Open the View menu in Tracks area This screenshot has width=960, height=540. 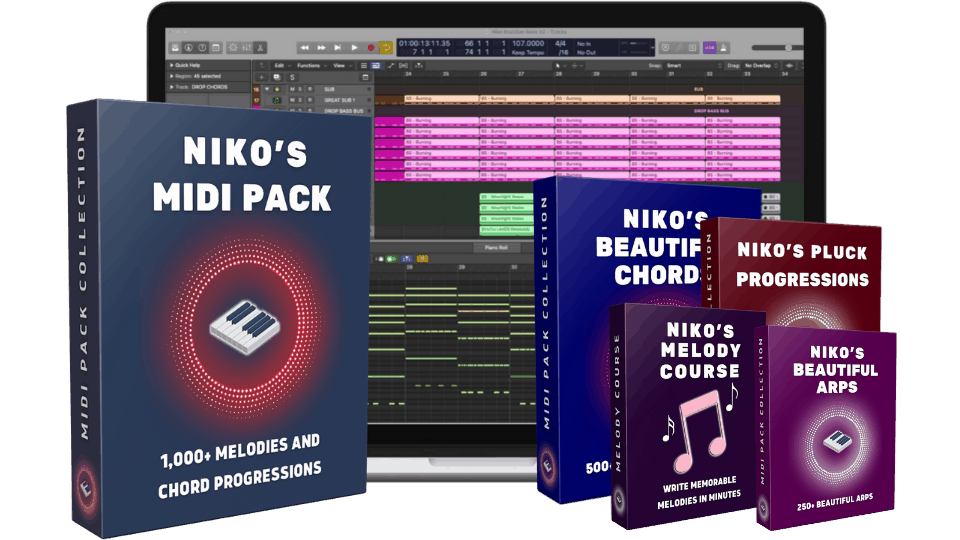[339, 66]
